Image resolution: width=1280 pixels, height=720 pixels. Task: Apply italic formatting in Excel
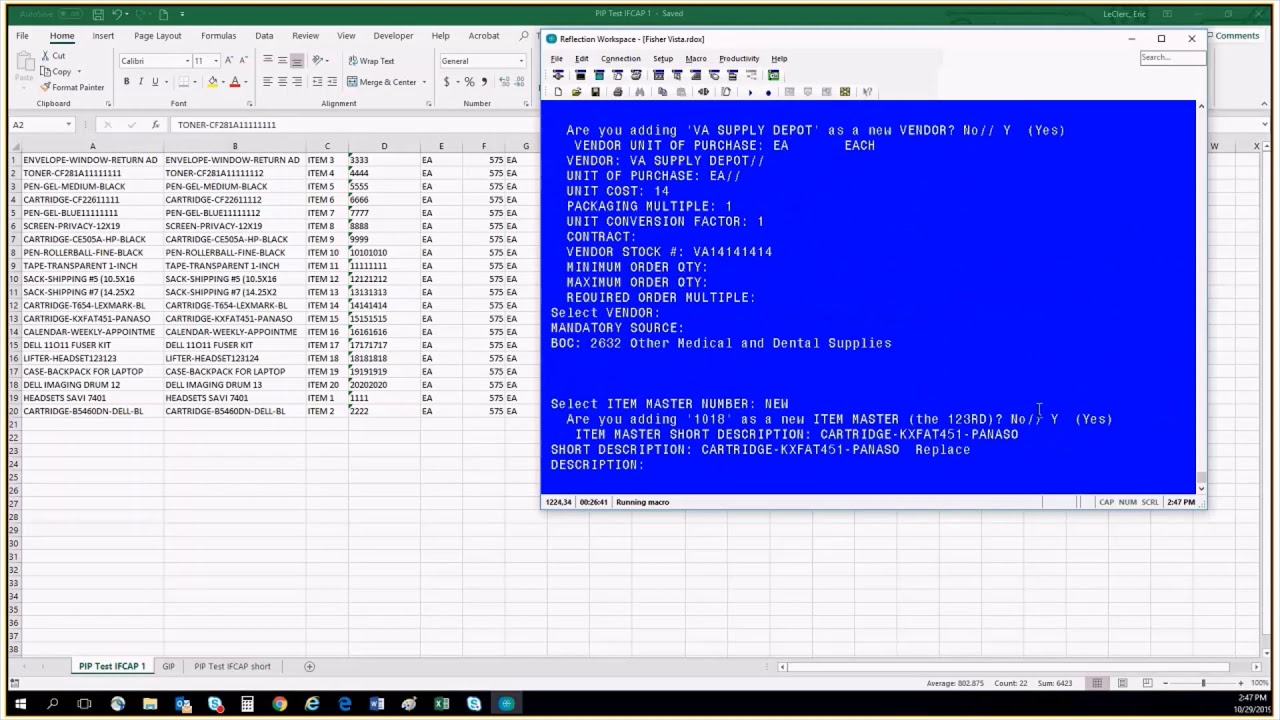tap(140, 82)
